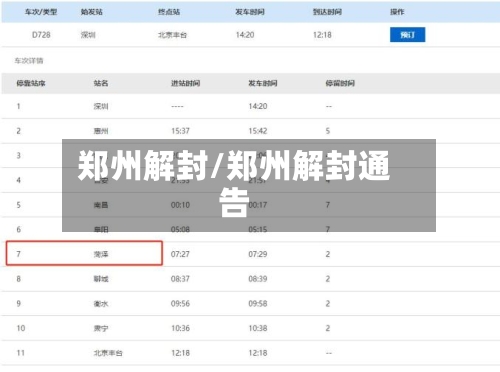Click stop sequence number 11
Image resolution: width=500 pixels, height=372 pixels.
(x=21, y=353)
